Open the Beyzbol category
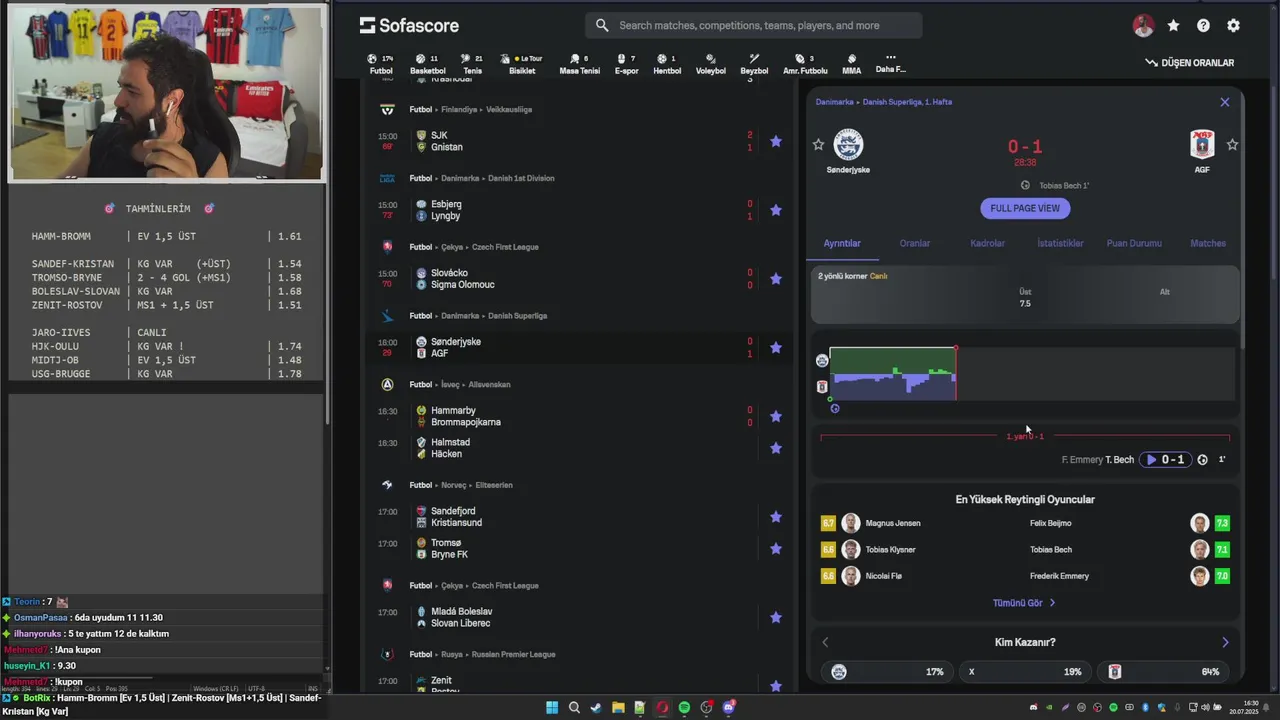Viewport: 1280px width, 720px height. tap(754, 64)
